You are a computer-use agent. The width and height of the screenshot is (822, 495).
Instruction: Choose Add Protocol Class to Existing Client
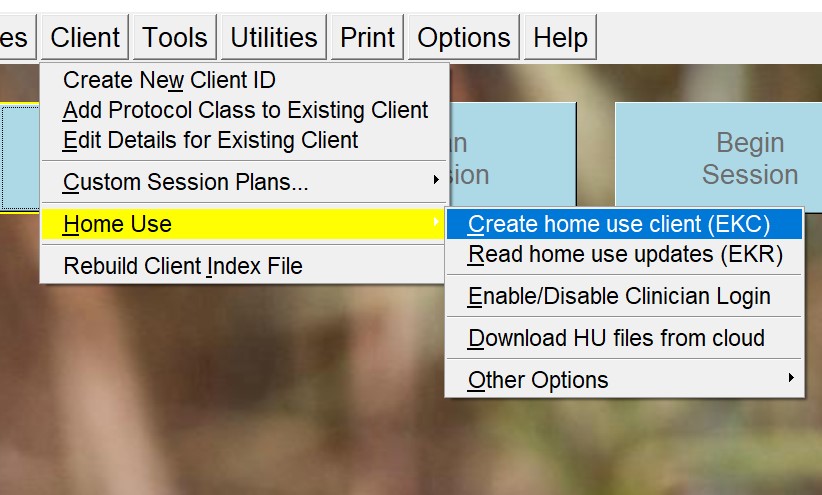tap(244, 110)
